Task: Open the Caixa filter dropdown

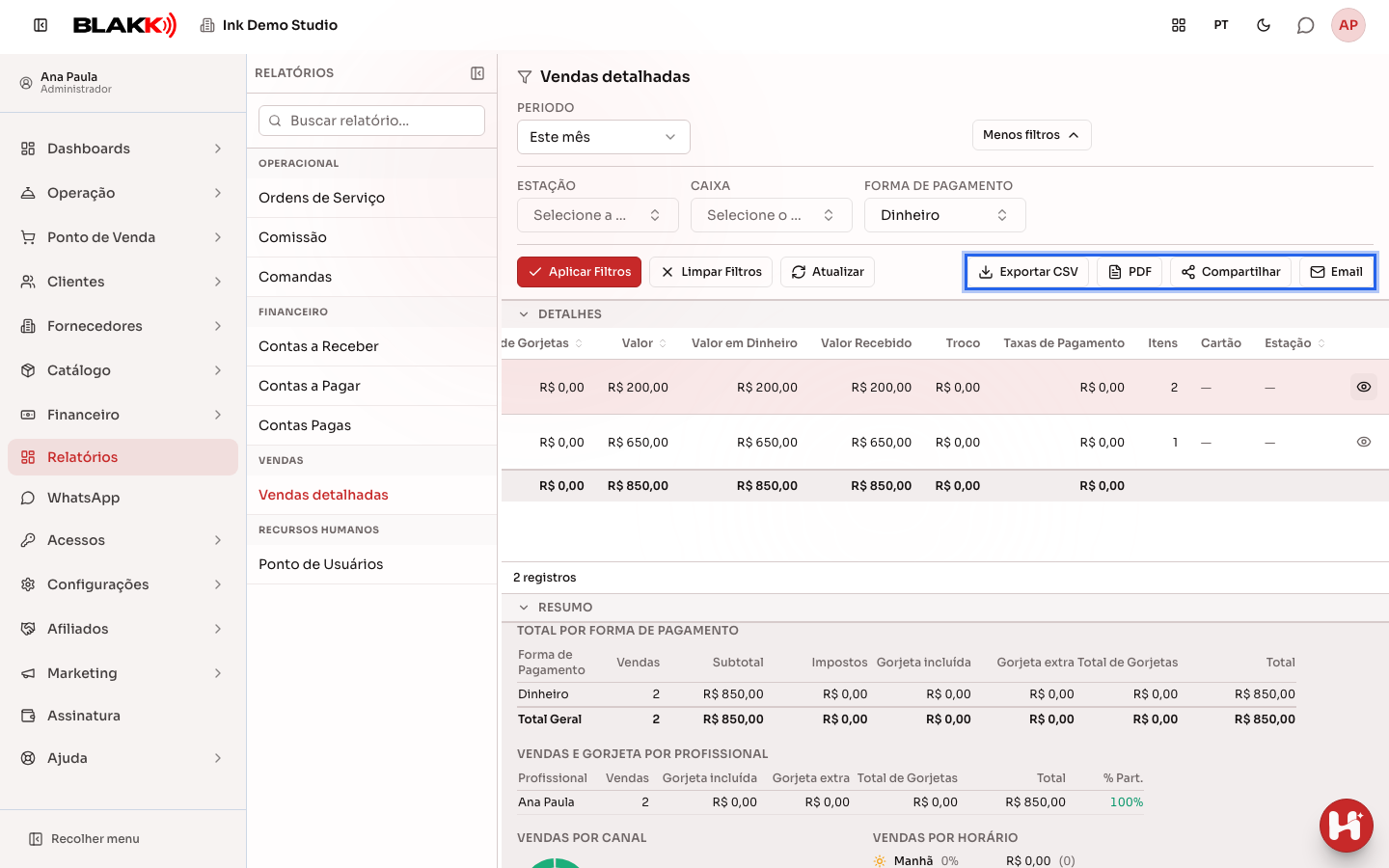Action: [772, 215]
